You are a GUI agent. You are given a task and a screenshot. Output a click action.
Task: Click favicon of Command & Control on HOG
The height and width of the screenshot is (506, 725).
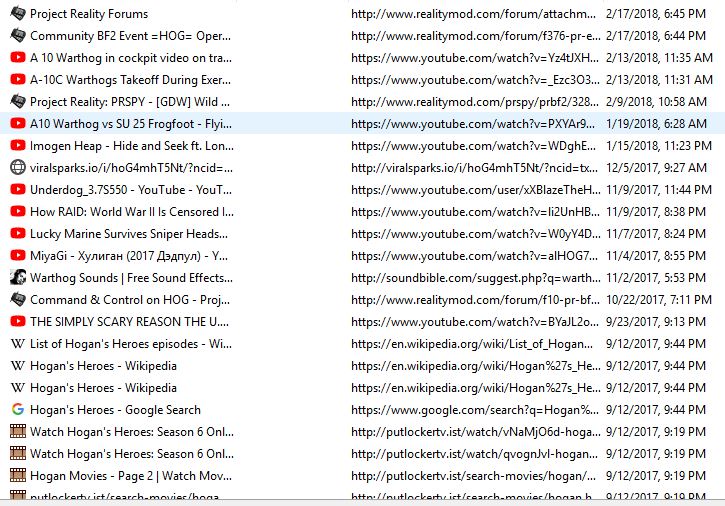point(17,300)
